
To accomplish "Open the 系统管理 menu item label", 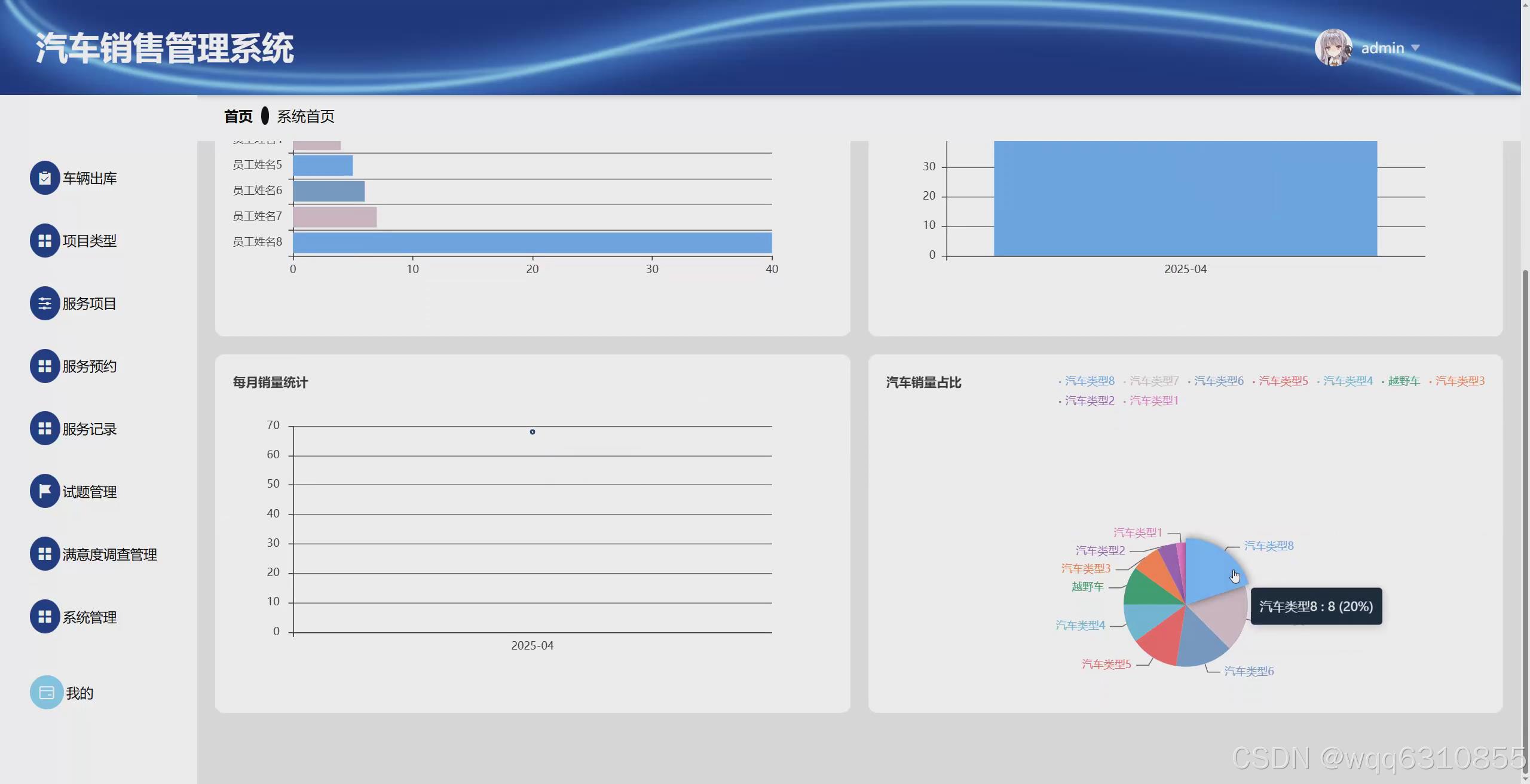I will coord(90,617).
